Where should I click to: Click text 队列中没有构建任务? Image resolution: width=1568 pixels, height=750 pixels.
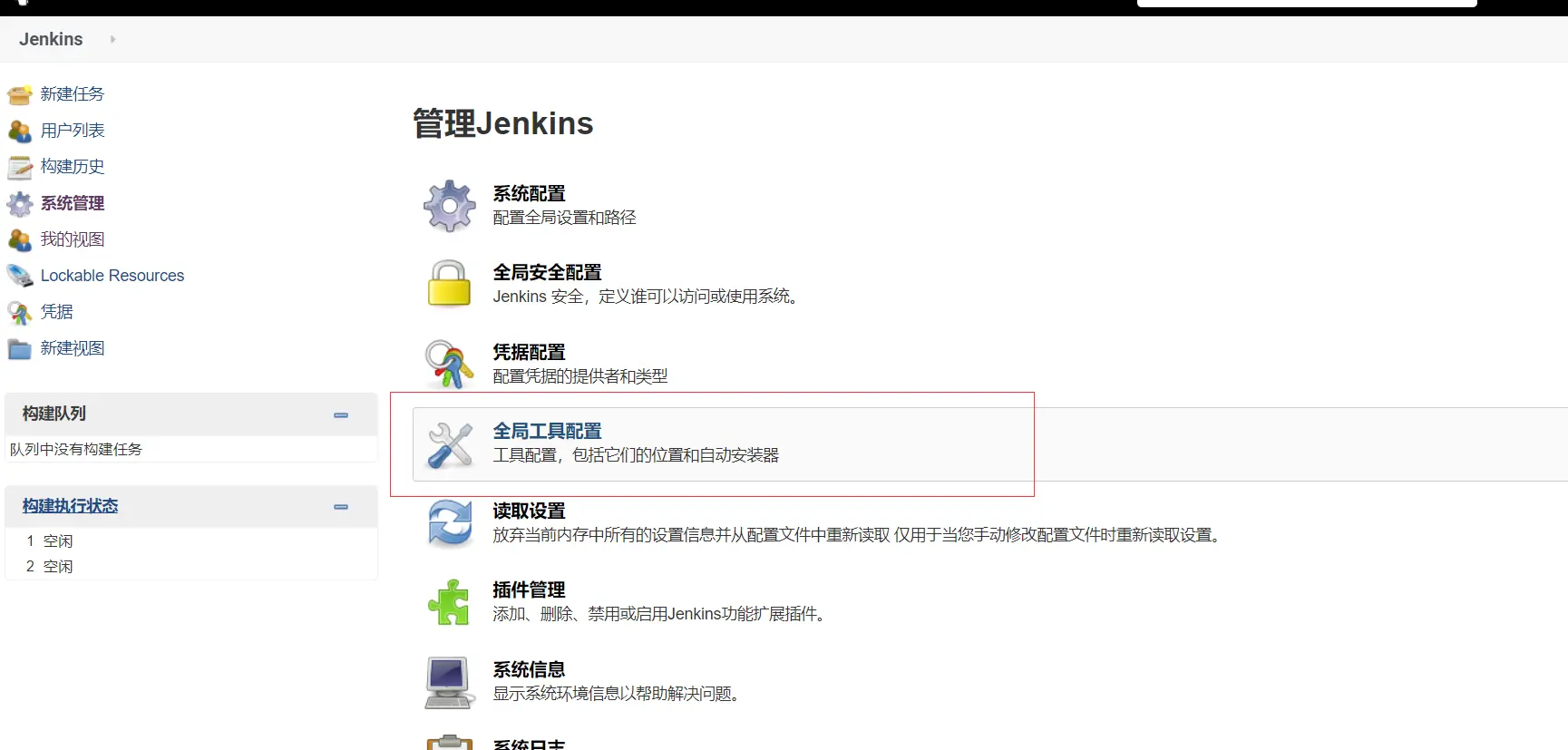click(76, 449)
